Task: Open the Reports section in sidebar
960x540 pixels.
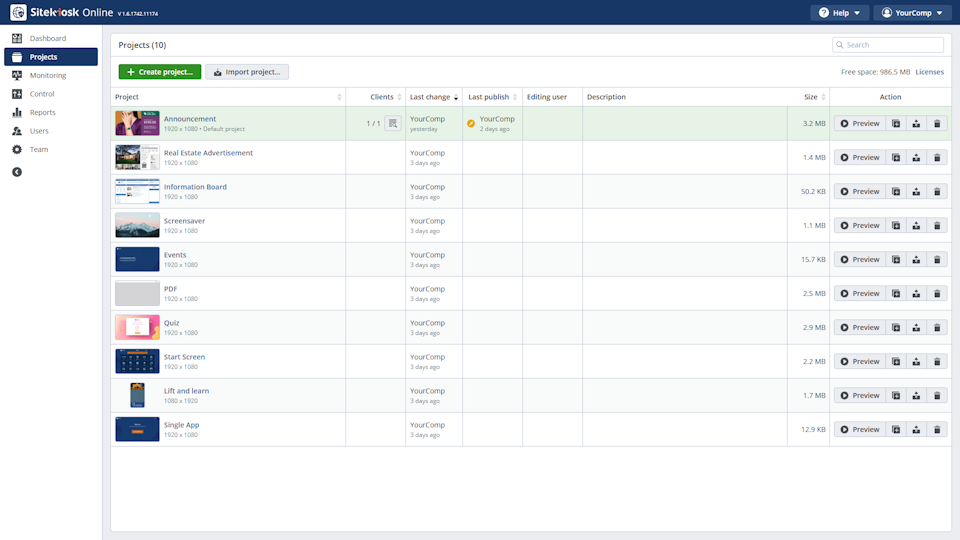Action: [x=43, y=113]
